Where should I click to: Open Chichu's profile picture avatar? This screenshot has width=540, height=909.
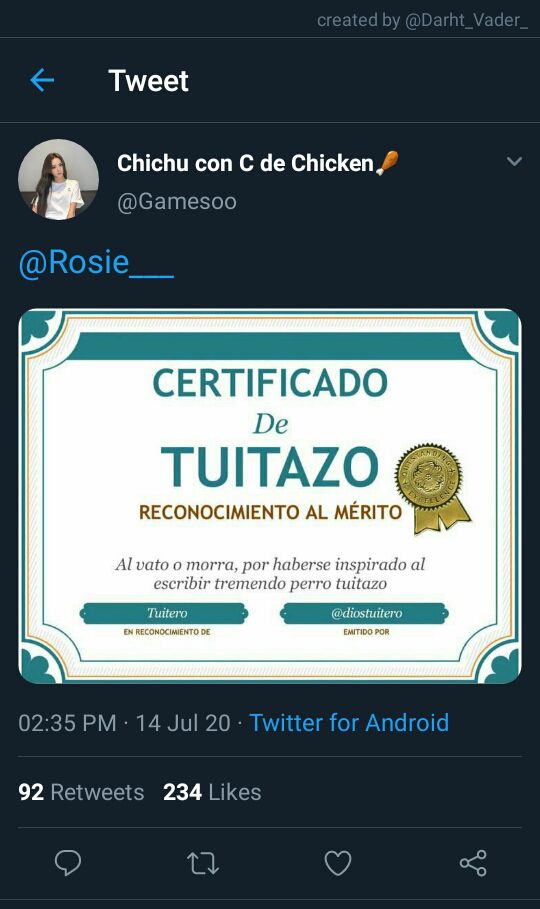click(x=58, y=179)
